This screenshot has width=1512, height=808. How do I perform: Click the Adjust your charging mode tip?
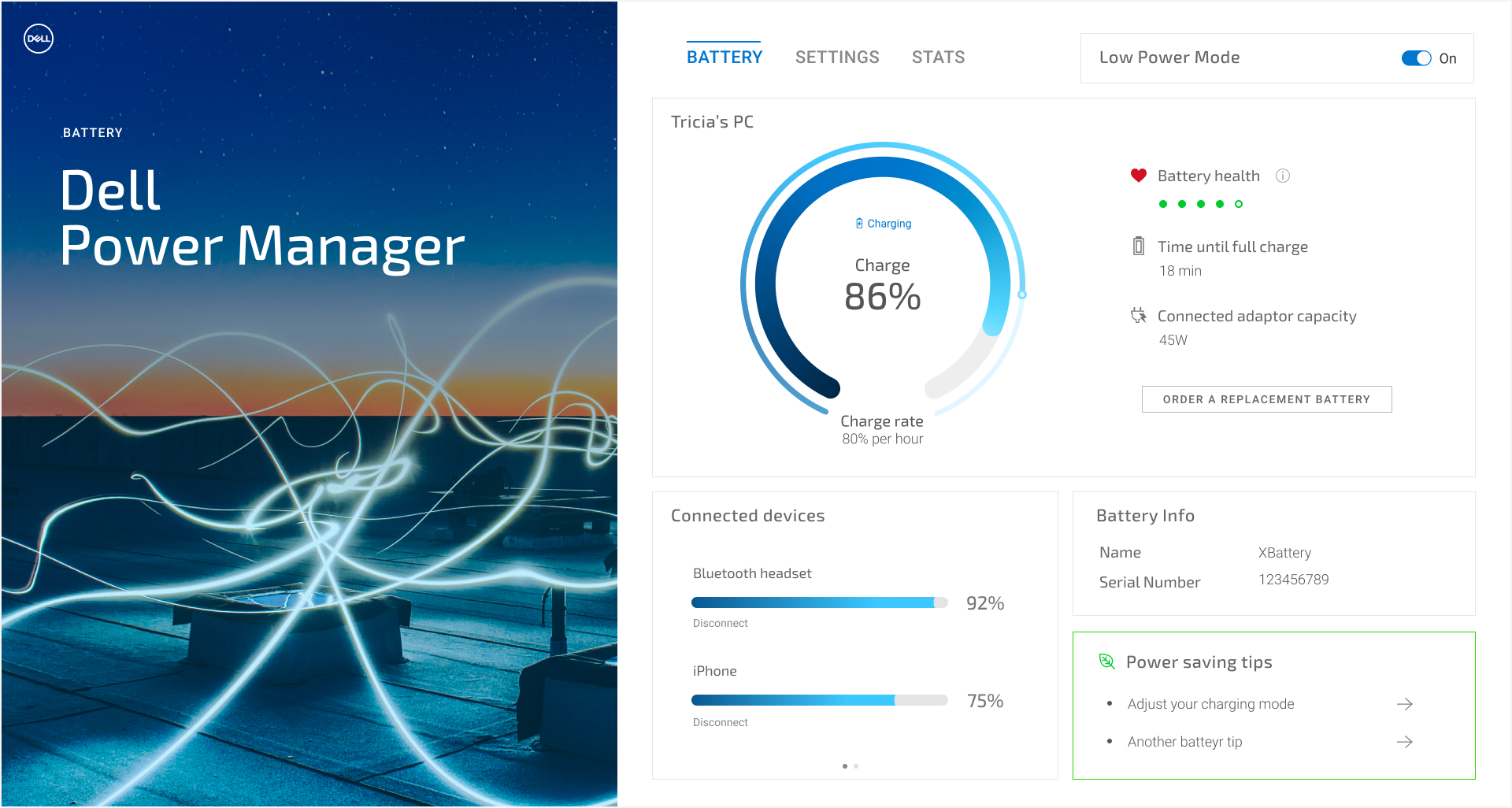pyautogui.click(x=1210, y=704)
